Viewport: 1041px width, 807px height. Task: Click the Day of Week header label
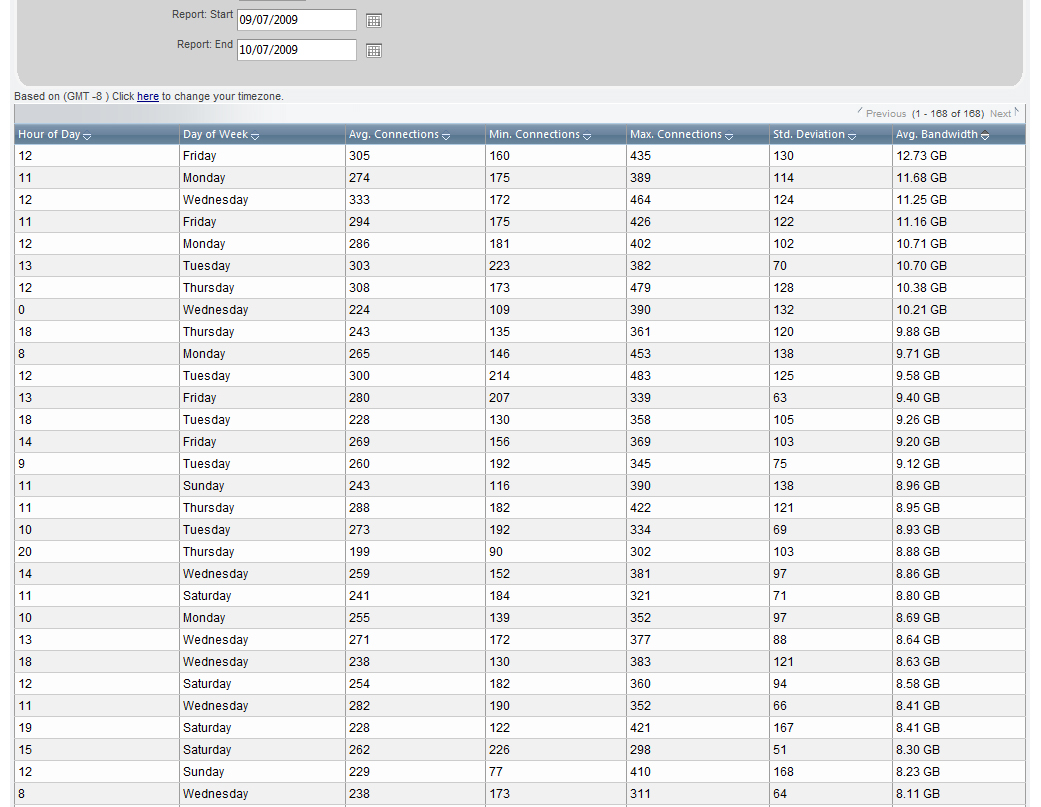[215, 135]
